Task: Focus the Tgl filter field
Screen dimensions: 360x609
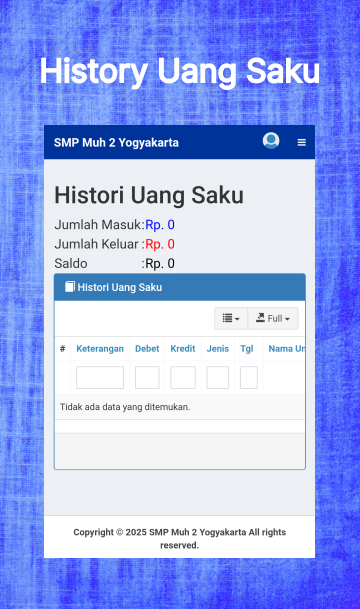Action: [249, 378]
